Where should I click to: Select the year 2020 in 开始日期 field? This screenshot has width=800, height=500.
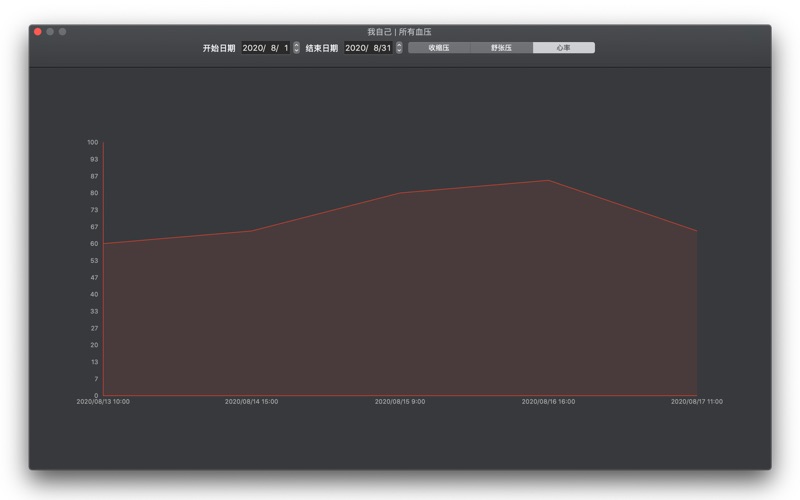tap(253, 48)
